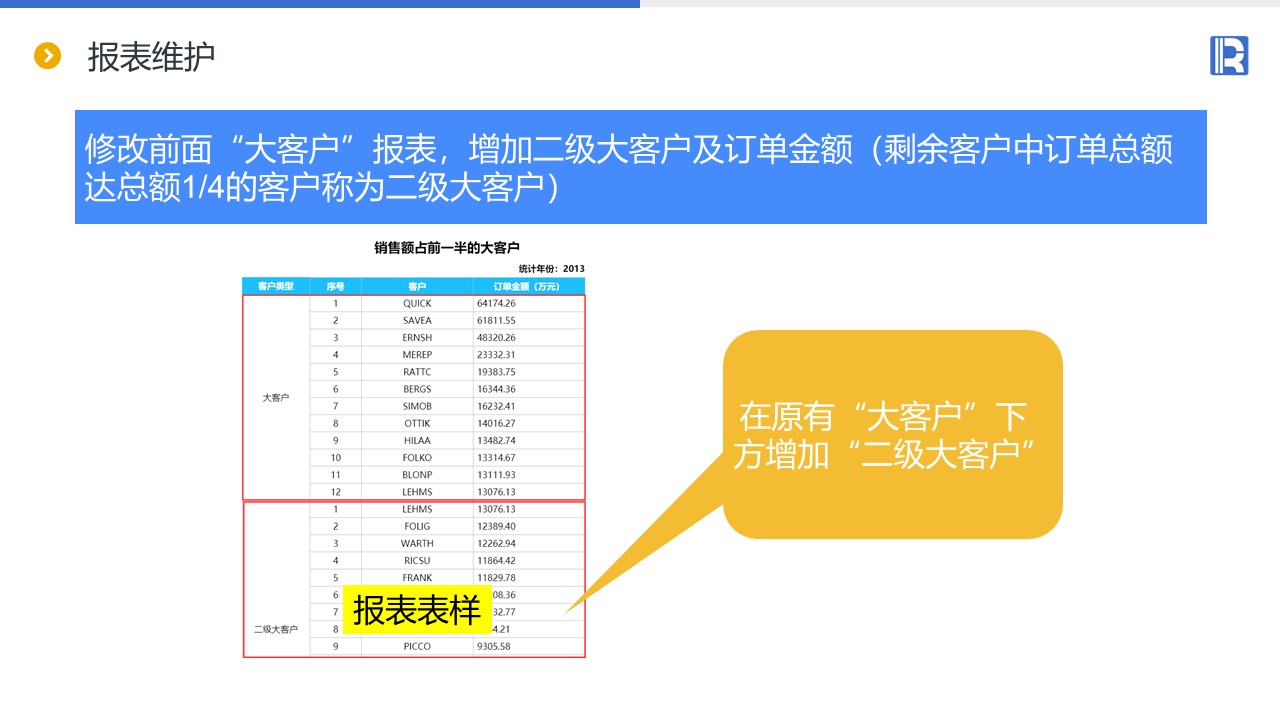The height and width of the screenshot is (720, 1280).
Task: Click the orange chevron bullet beside 报表维护
Action: tap(48, 56)
